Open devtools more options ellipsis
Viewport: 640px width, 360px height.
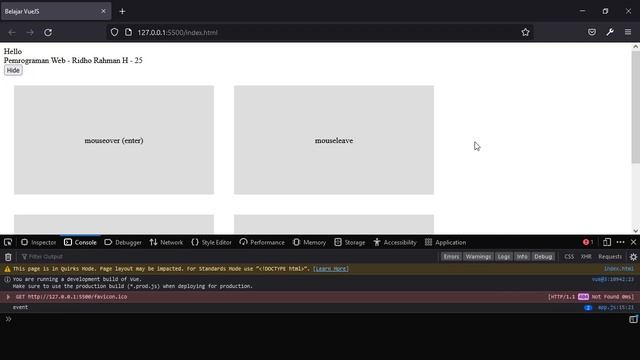coord(620,242)
